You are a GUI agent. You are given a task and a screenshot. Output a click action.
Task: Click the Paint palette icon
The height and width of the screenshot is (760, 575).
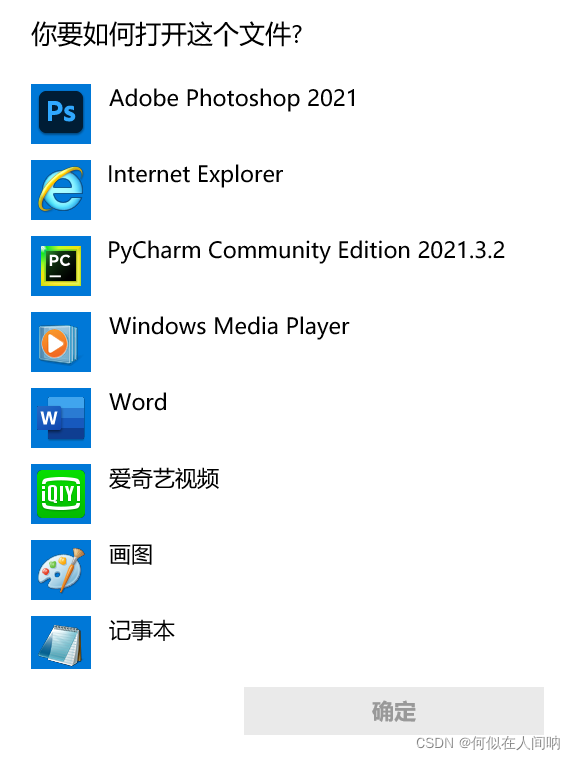click(61, 570)
